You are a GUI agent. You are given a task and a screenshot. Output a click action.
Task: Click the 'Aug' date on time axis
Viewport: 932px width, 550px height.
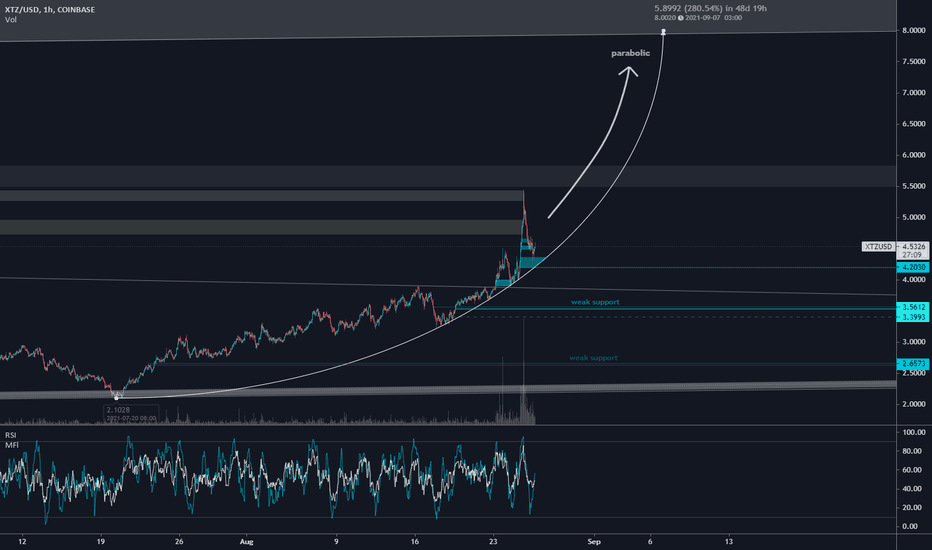[x=247, y=542]
